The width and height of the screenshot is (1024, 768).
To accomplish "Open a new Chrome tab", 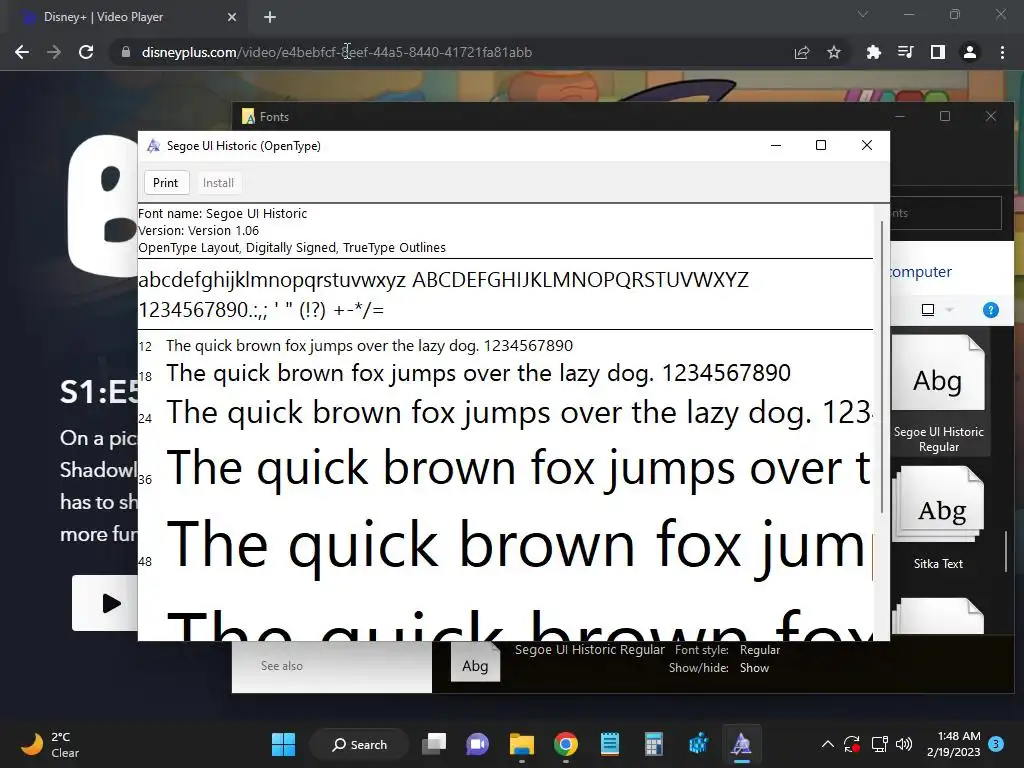I will (x=270, y=17).
